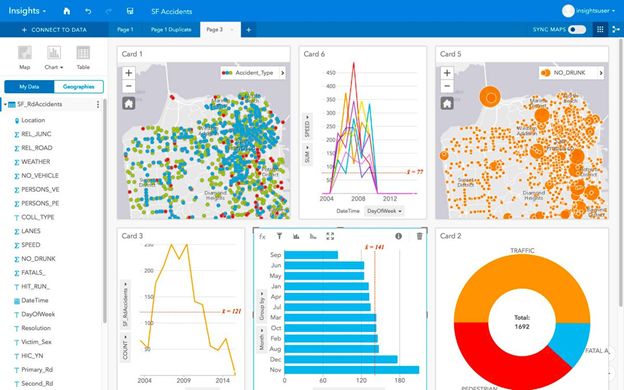Click the Card 2 title

click(x=450, y=236)
